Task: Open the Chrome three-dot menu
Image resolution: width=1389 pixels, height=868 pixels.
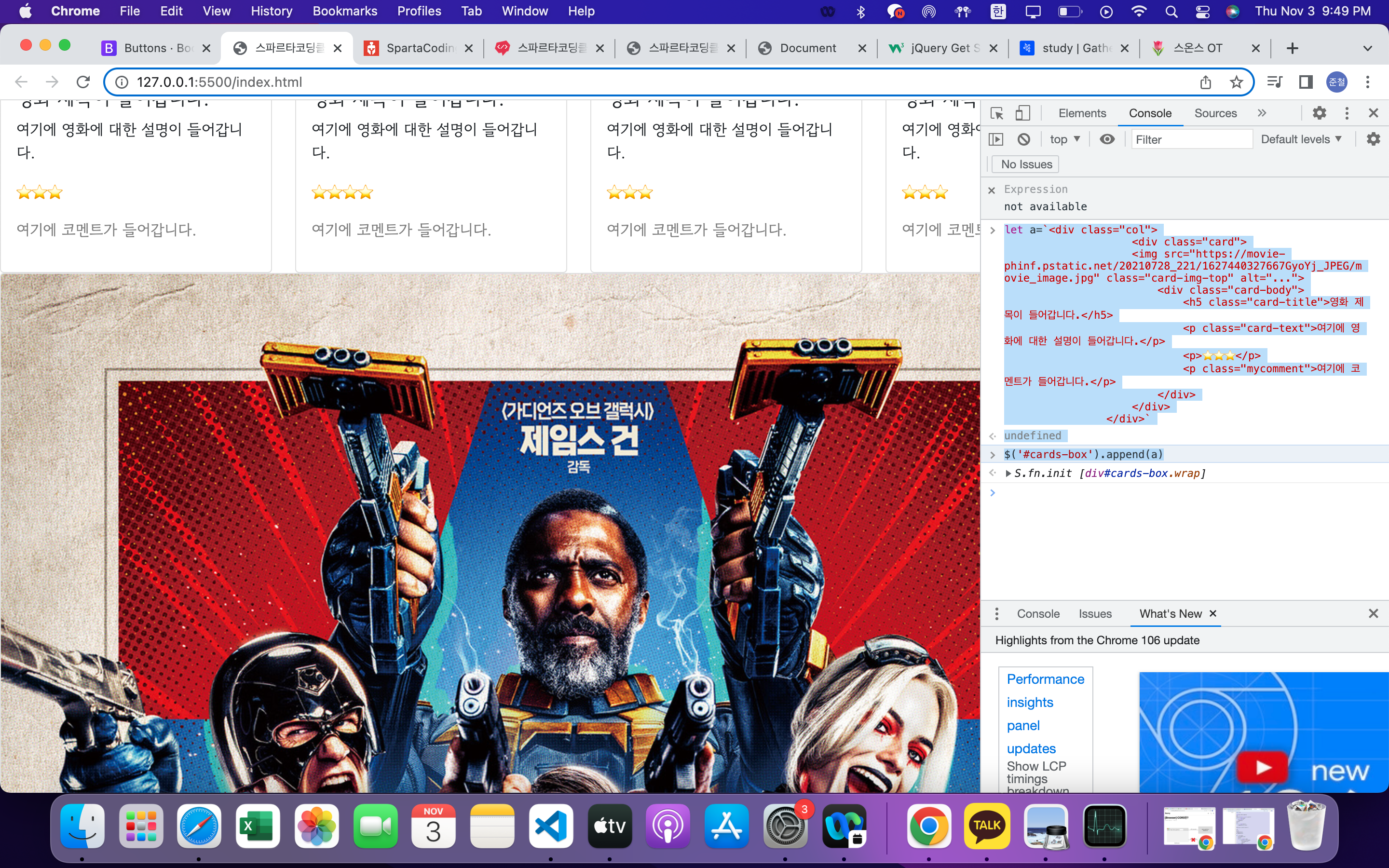Action: [1368, 82]
